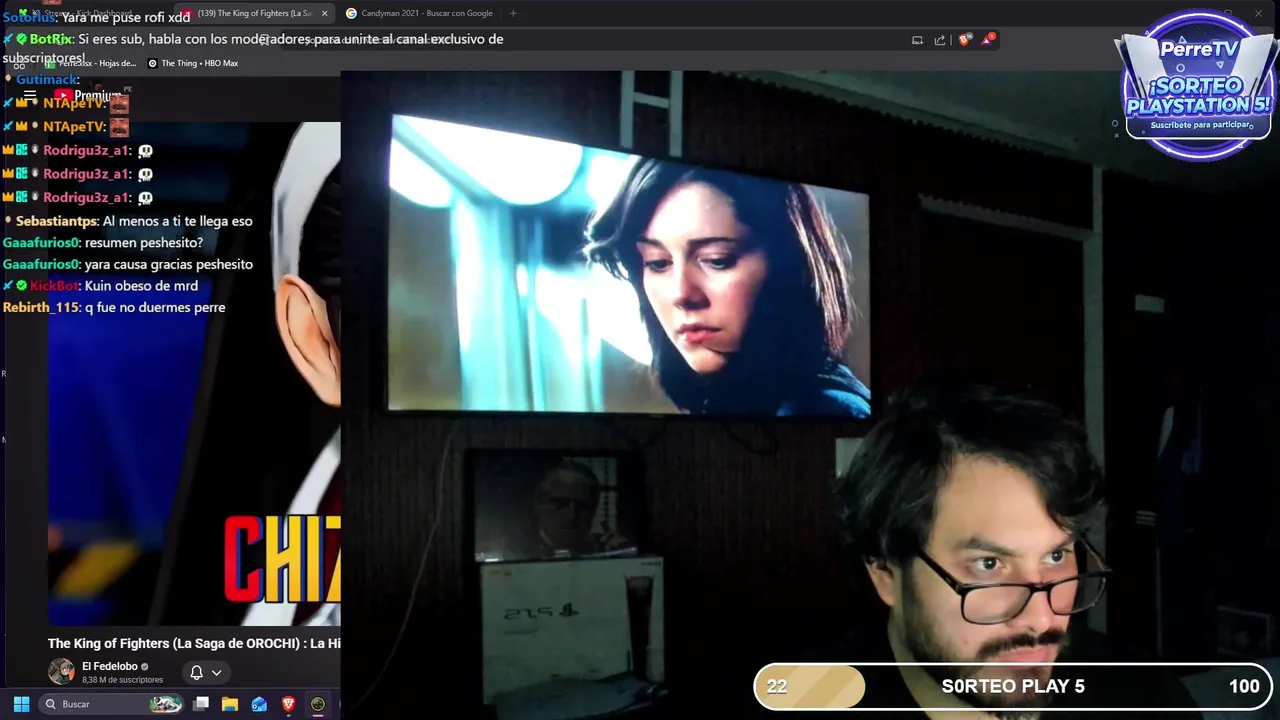Switch to The King of Fighters tab
The image size is (1280, 720).
click(x=254, y=13)
